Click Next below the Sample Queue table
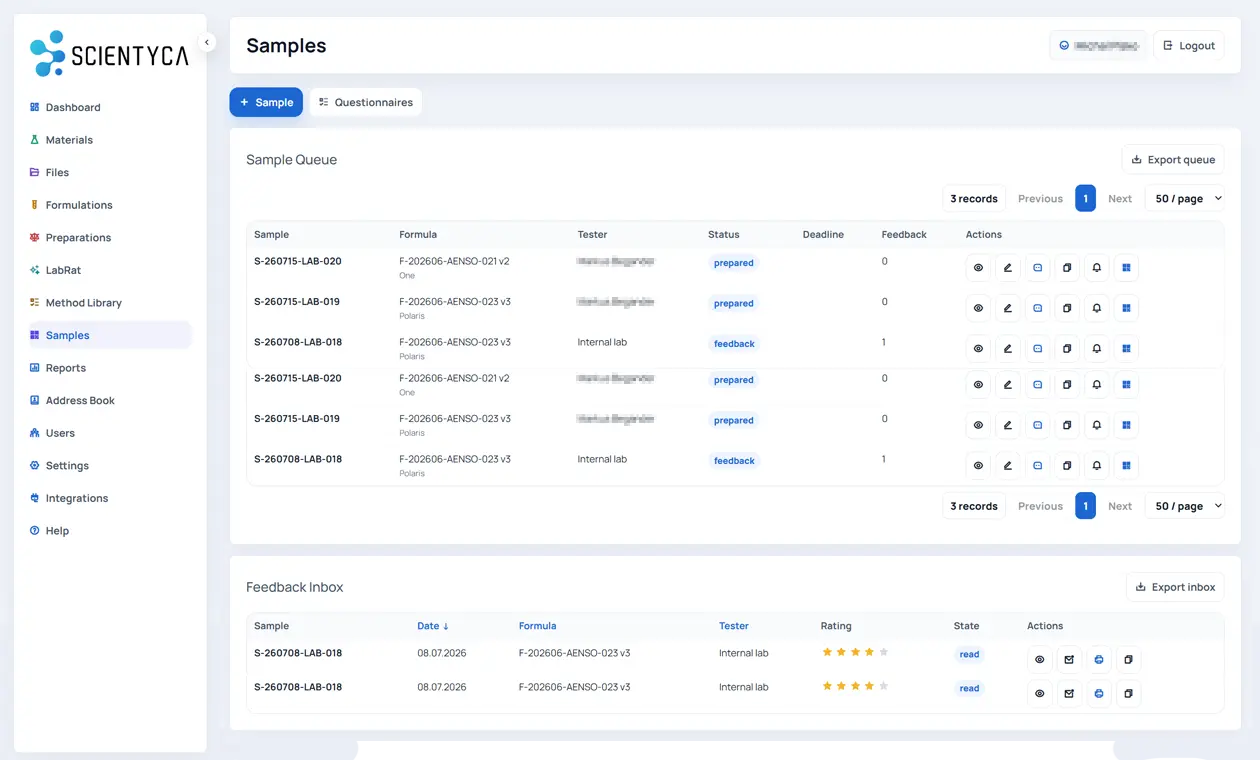 (1120, 506)
